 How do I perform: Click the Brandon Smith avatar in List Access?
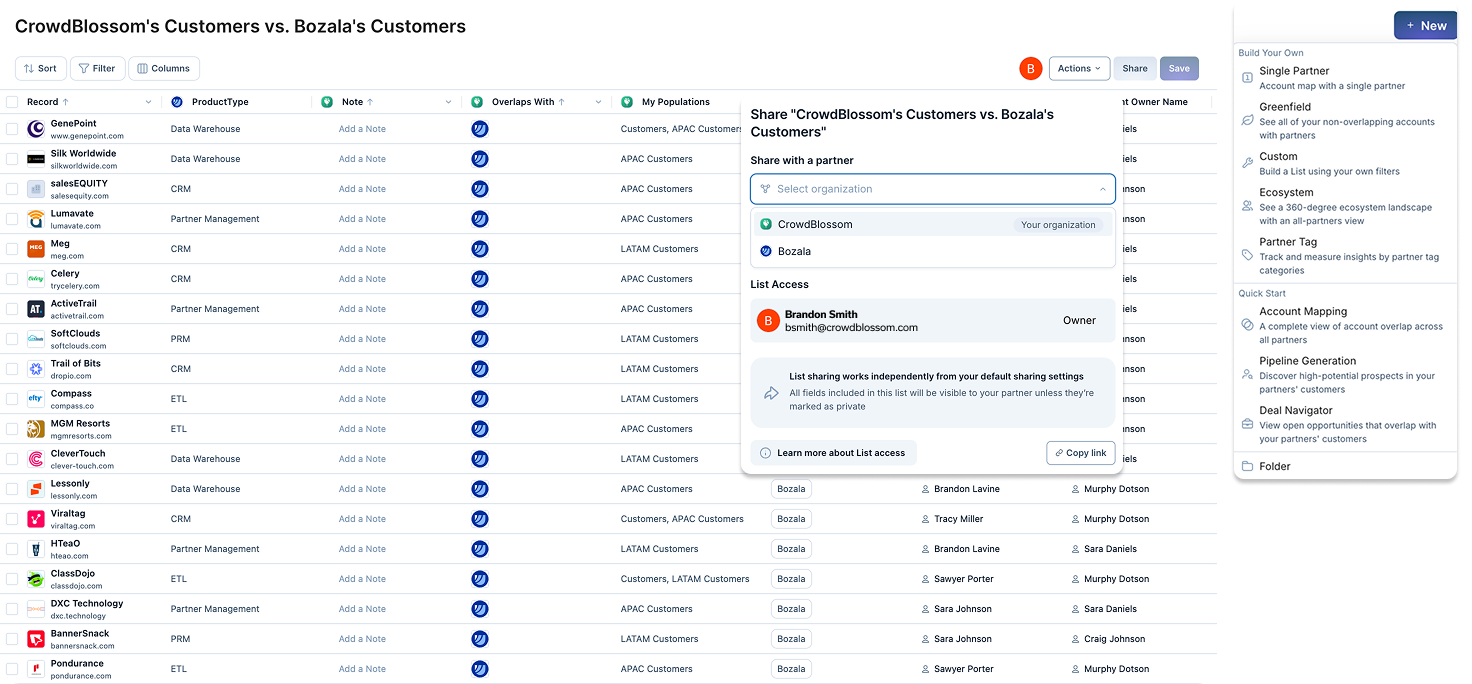coord(768,321)
